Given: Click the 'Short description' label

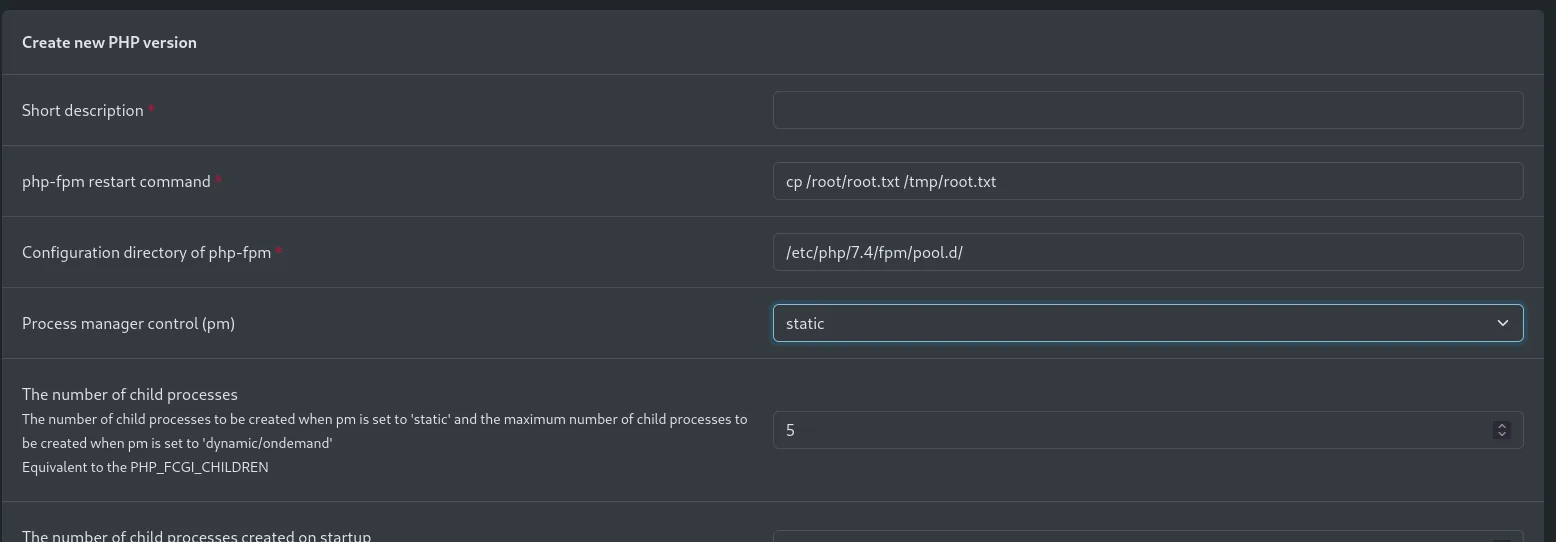Looking at the screenshot, I should click(x=83, y=110).
